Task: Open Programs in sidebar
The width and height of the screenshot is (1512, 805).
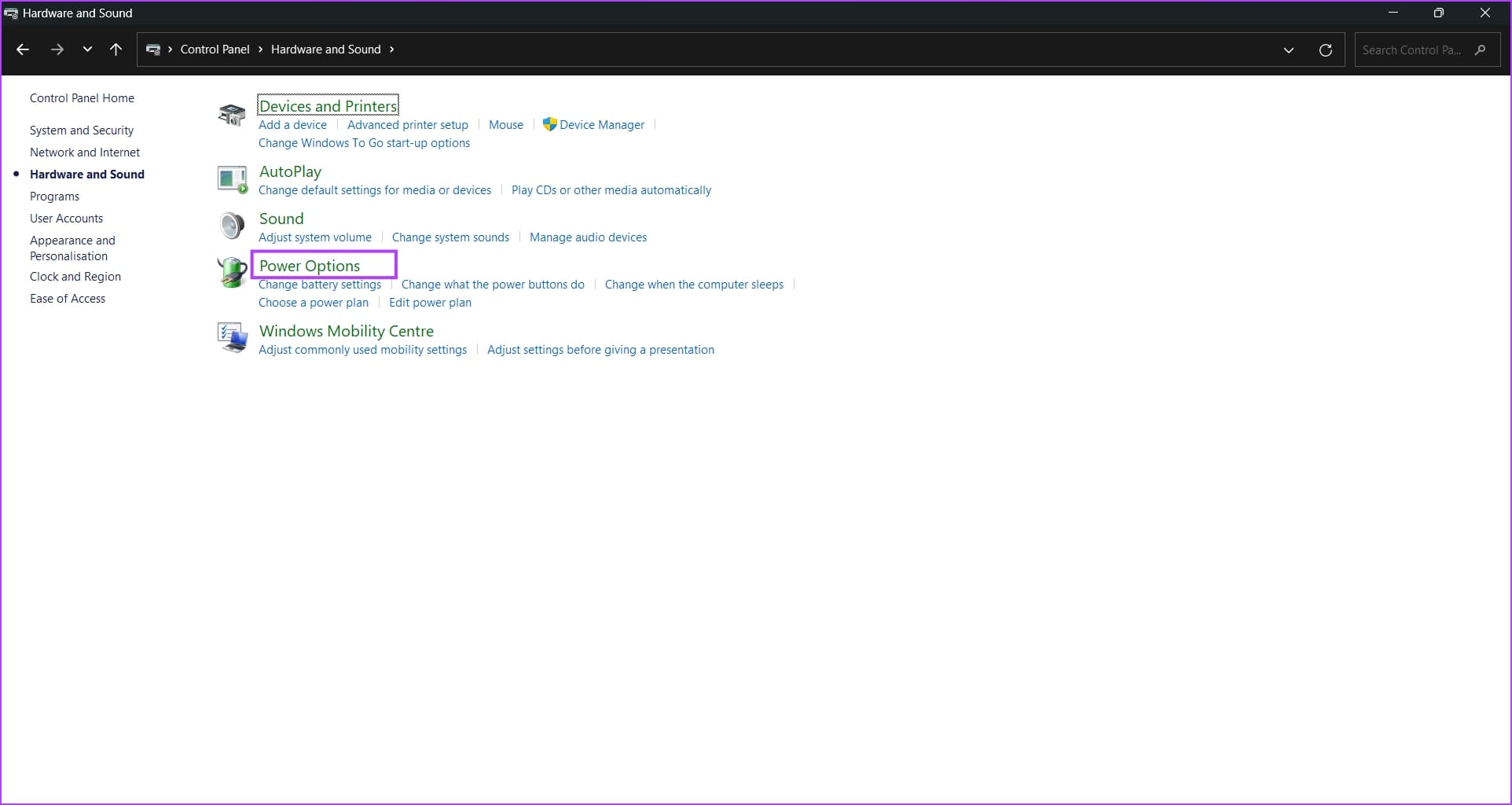Action: tap(54, 197)
